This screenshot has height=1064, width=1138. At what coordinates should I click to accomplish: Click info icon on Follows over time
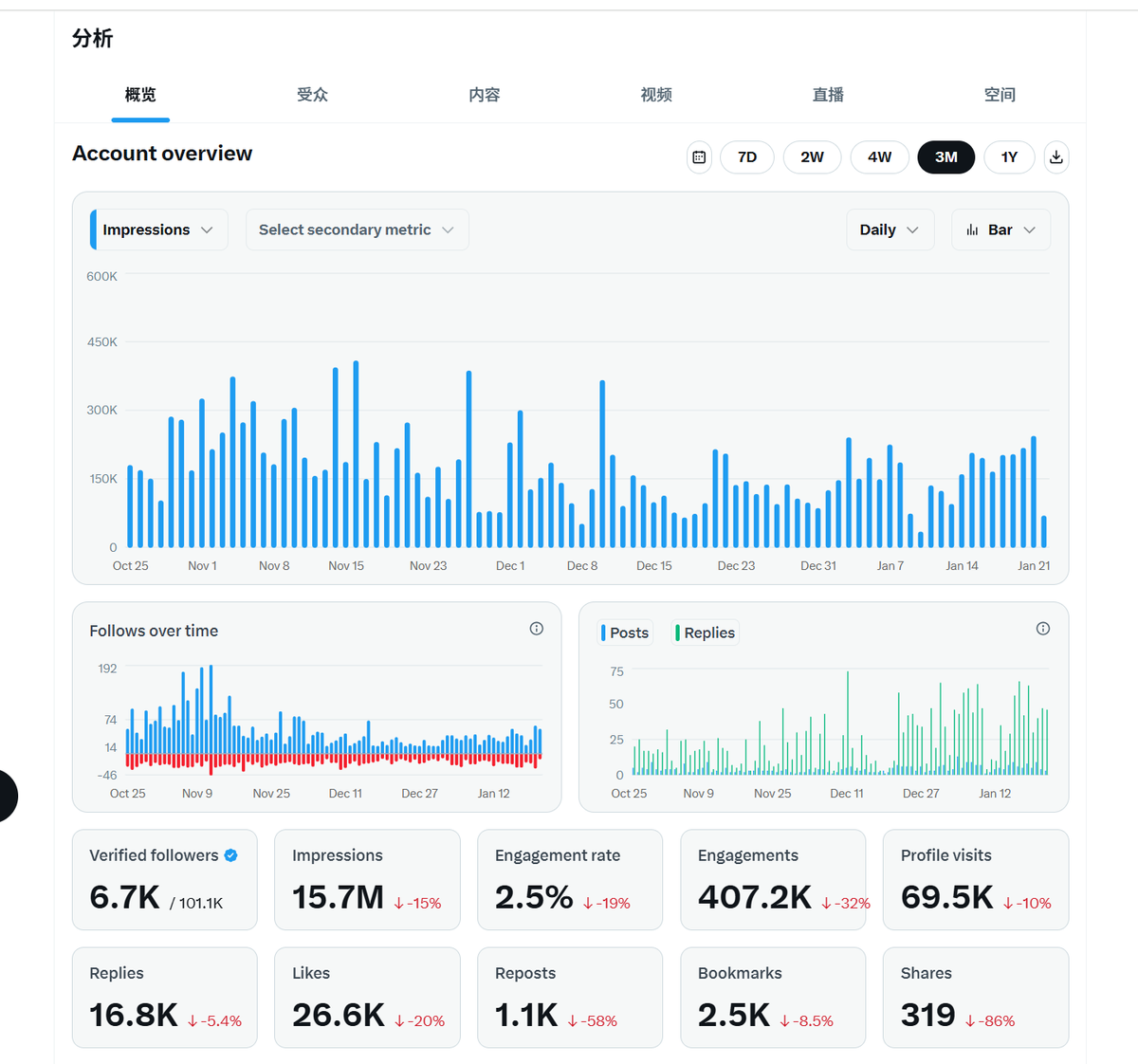(537, 629)
